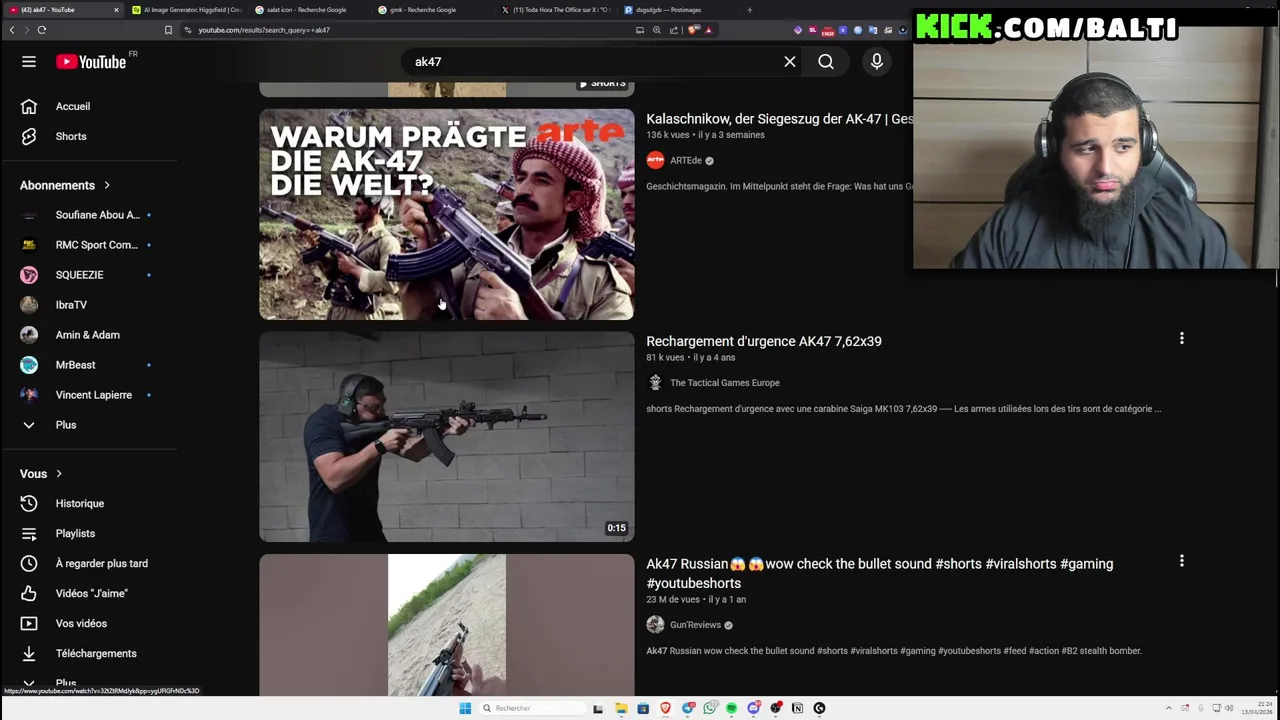The width and height of the screenshot is (1280, 720).
Task: Clear the search query with the X icon
Action: (790, 62)
